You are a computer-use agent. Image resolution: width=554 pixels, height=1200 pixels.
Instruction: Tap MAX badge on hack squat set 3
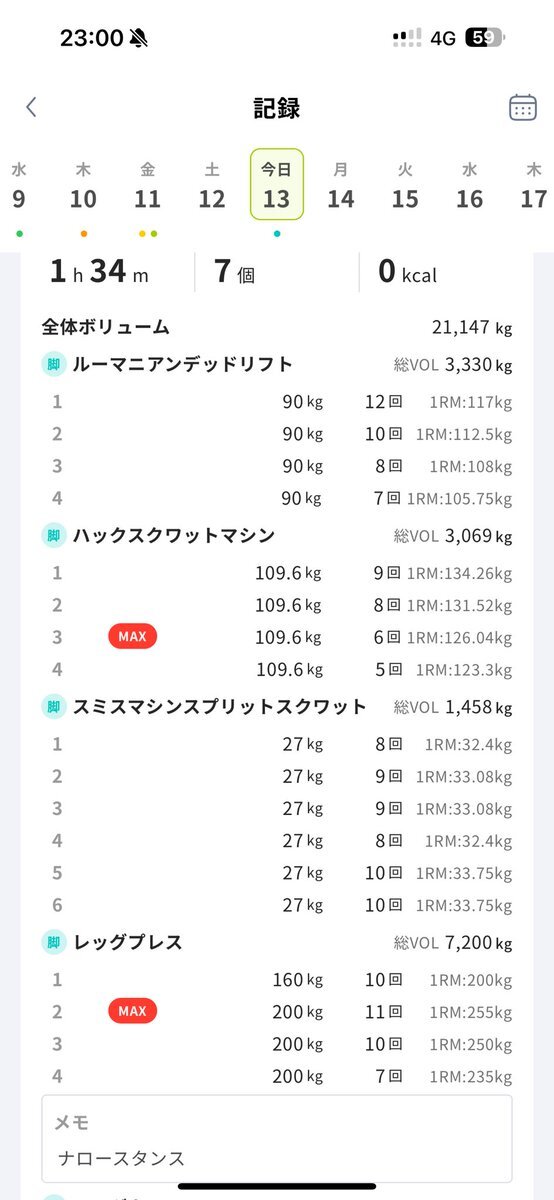click(132, 637)
